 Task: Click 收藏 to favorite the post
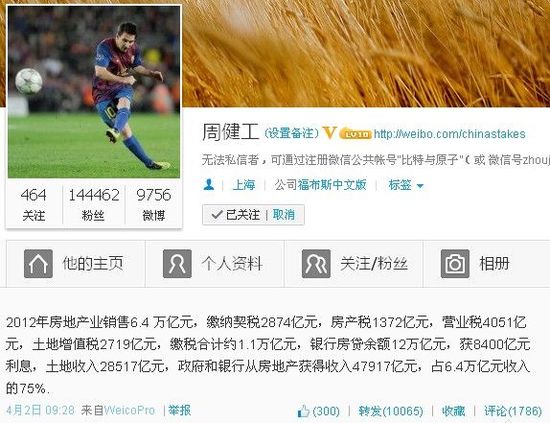(x=454, y=411)
